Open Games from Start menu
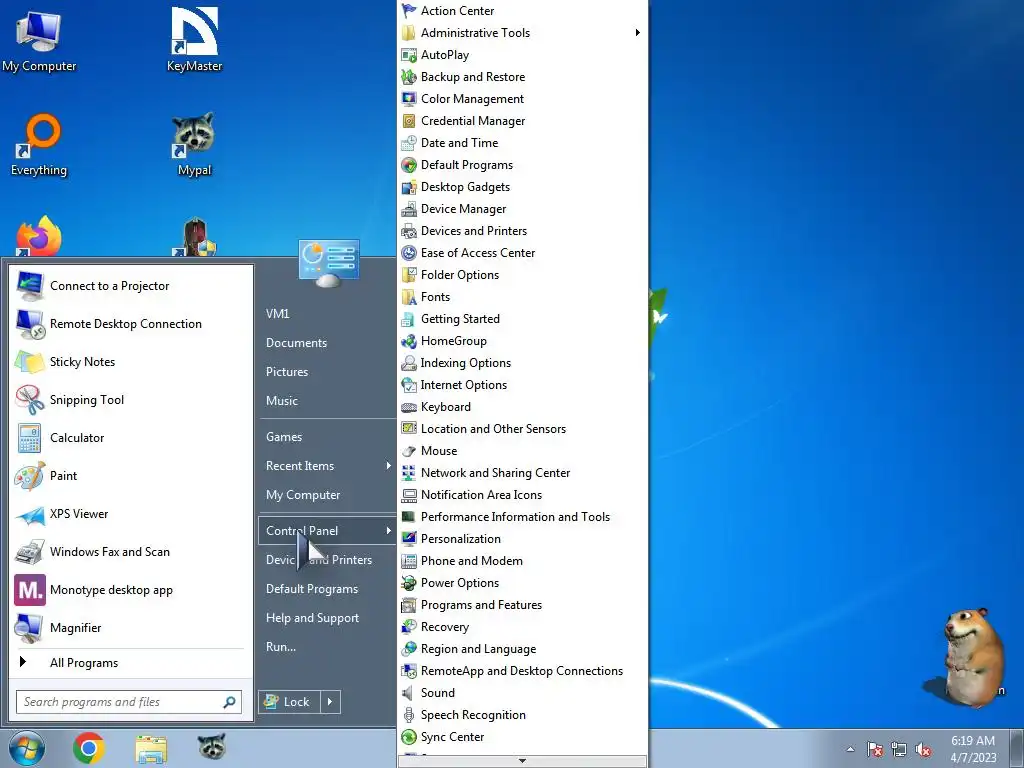 328,437
